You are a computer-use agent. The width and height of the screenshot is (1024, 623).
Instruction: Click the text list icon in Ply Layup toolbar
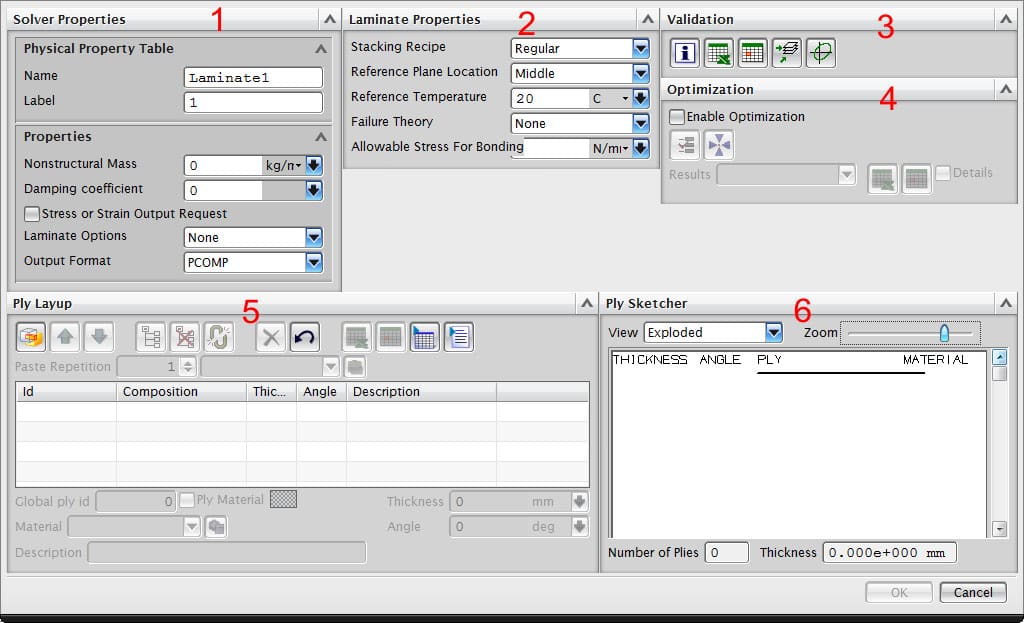[x=458, y=337]
